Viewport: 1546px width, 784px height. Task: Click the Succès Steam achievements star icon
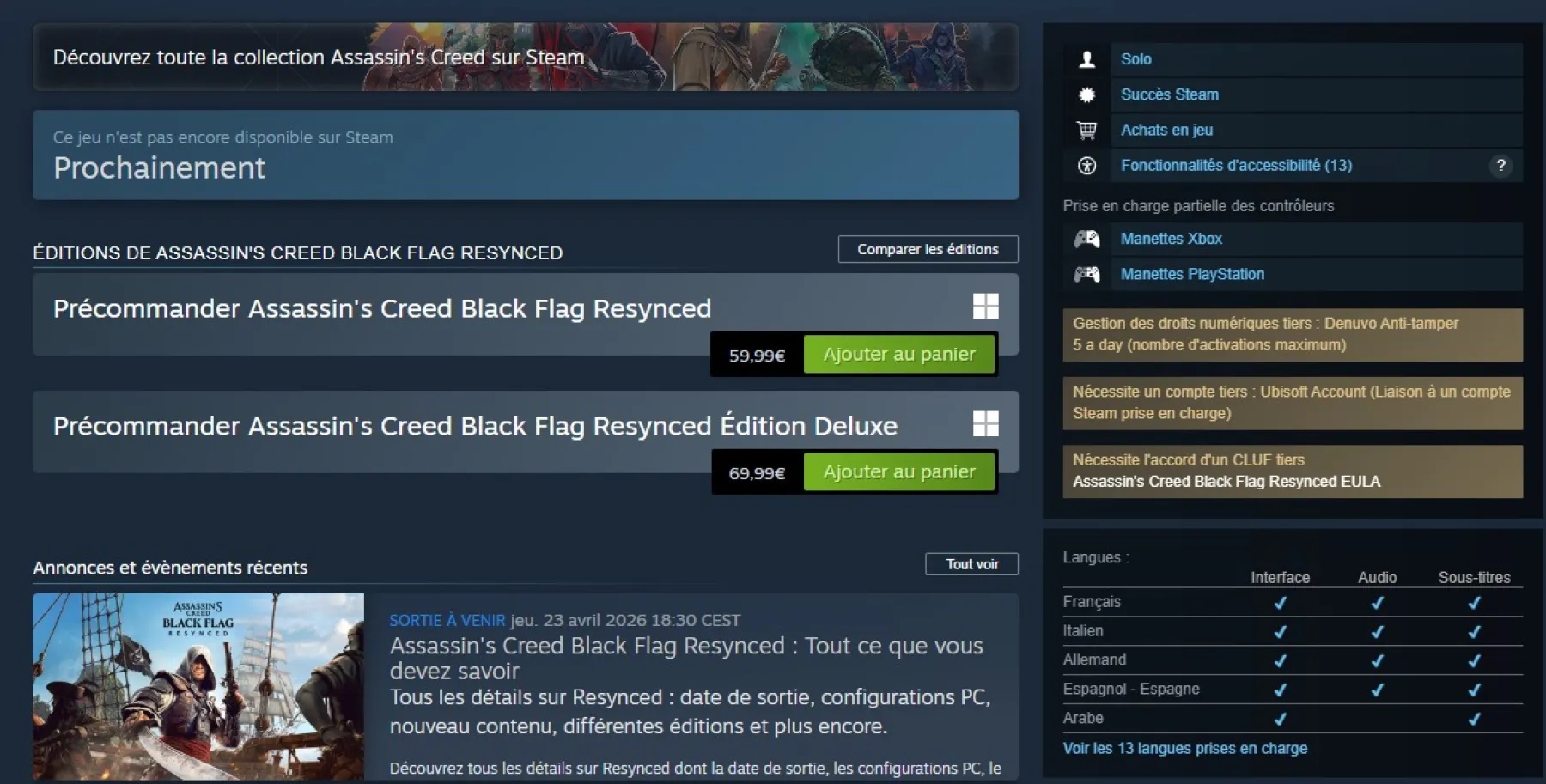coord(1086,94)
